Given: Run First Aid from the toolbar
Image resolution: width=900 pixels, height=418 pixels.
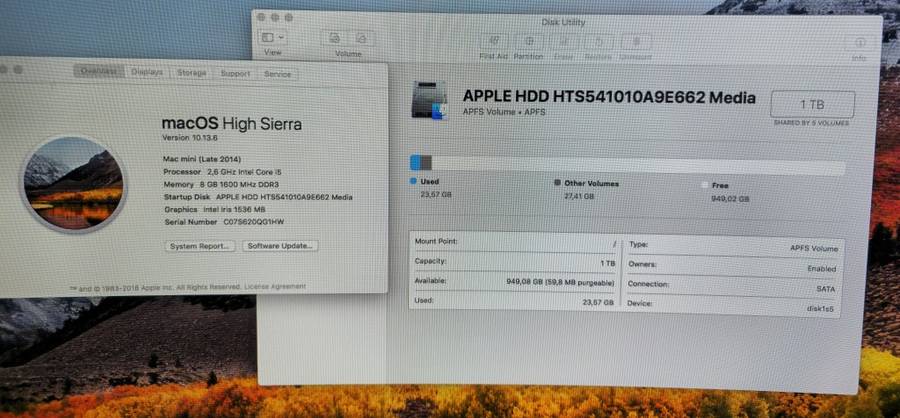Looking at the screenshot, I should tap(494, 41).
